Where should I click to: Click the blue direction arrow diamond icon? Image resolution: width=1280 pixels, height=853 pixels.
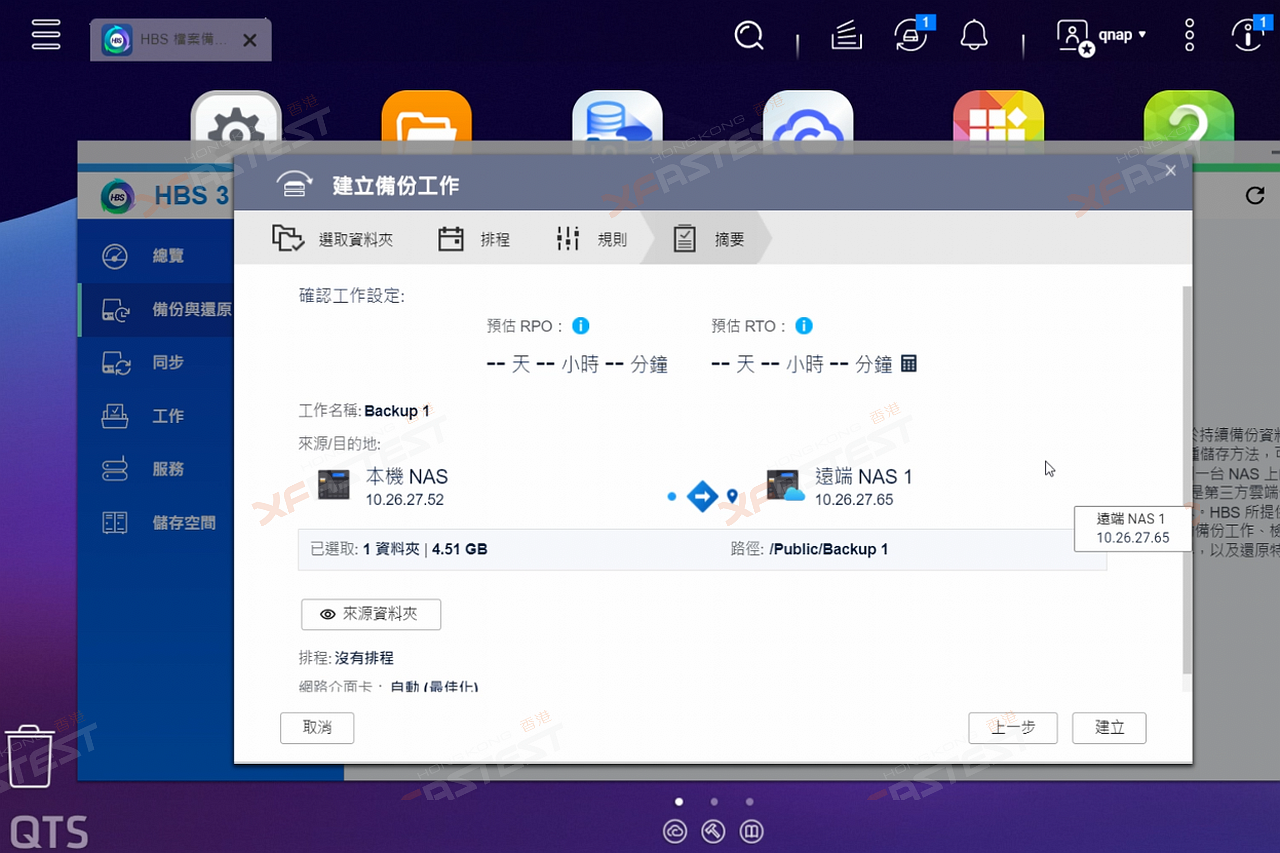(x=703, y=495)
